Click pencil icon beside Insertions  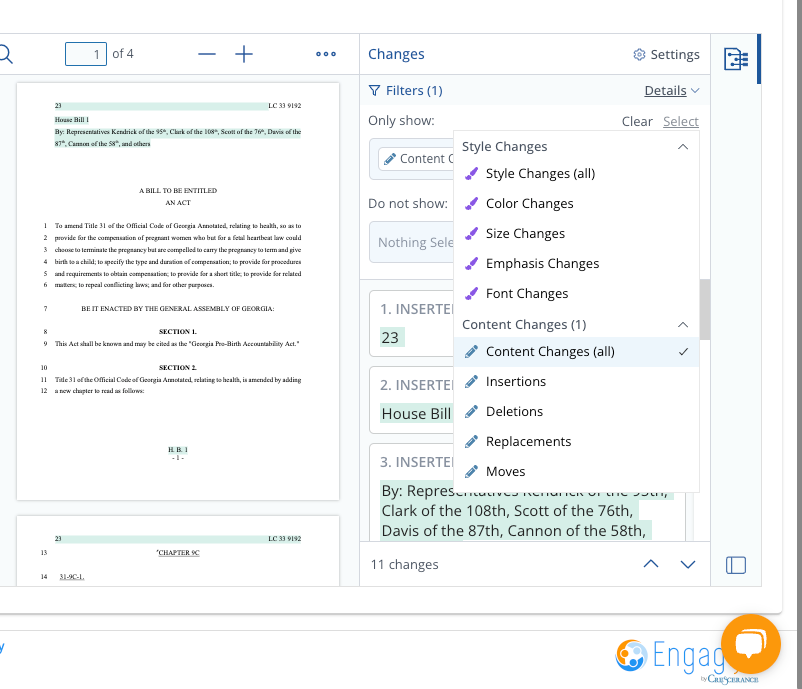(471, 382)
